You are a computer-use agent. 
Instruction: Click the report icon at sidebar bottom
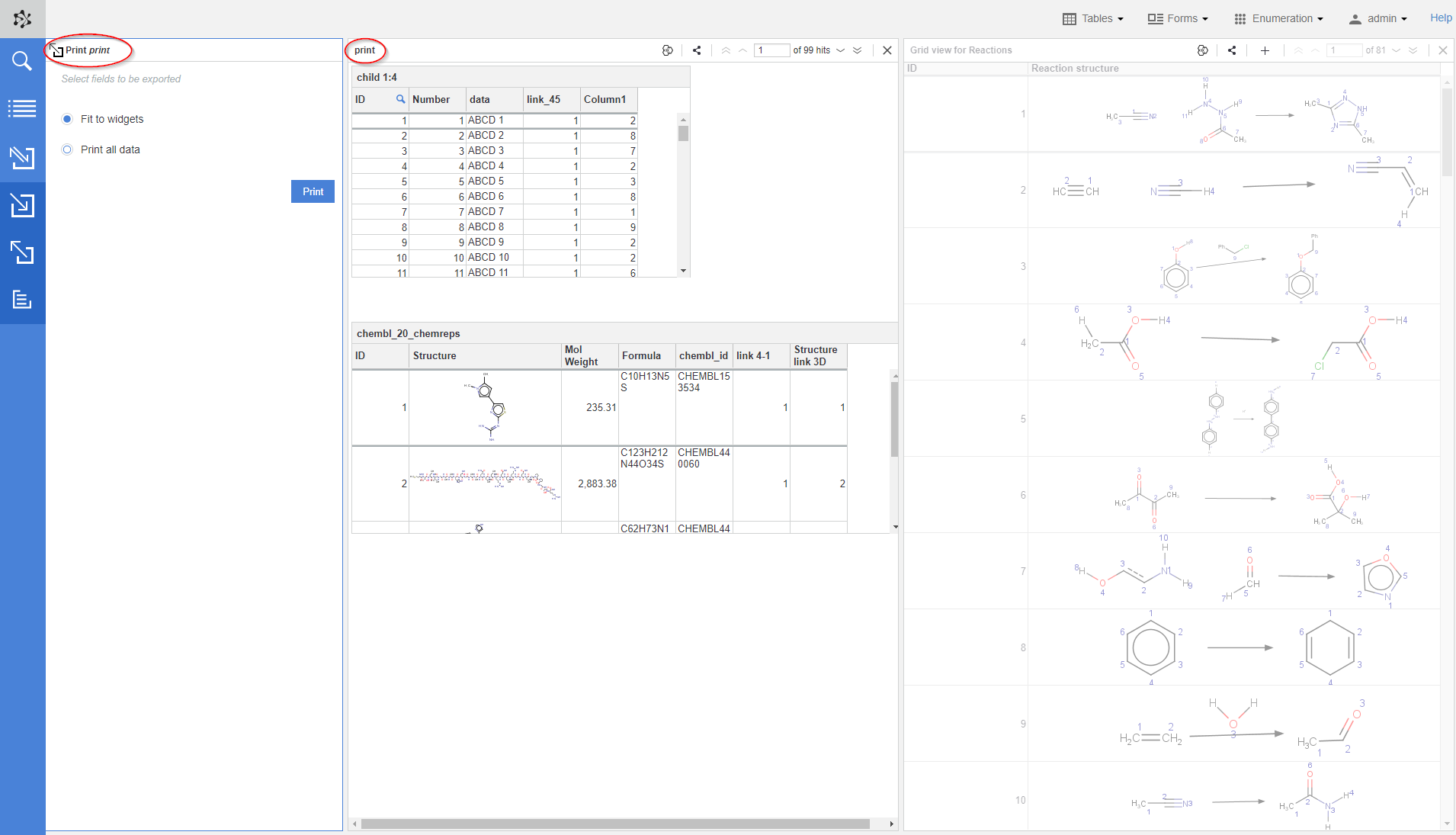22,300
